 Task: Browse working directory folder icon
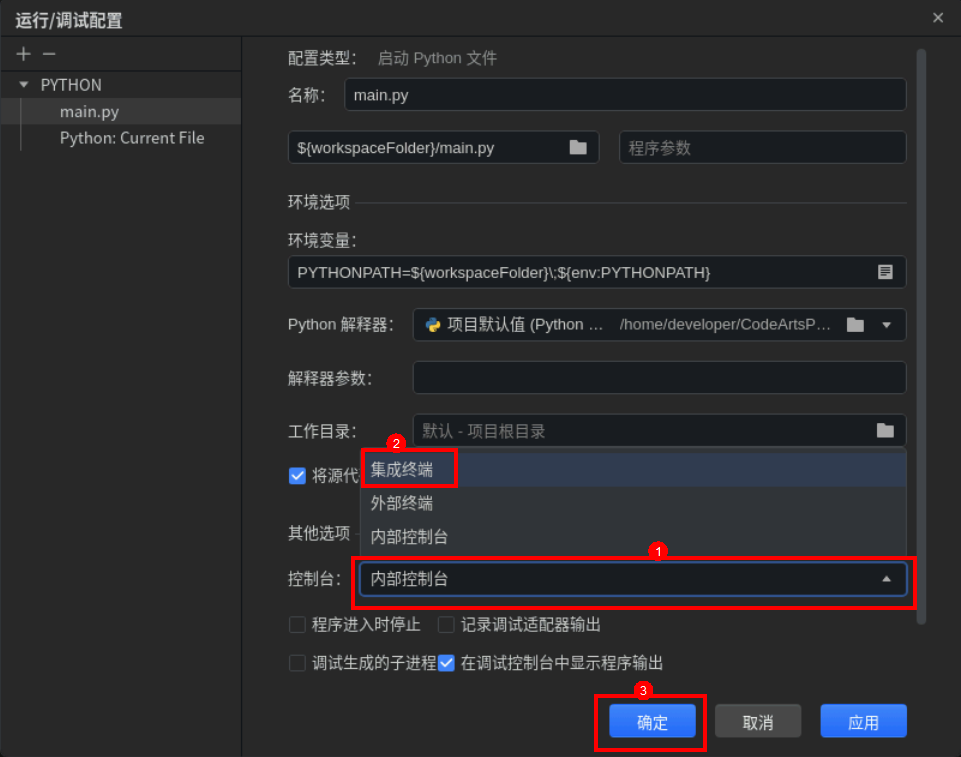pos(885,430)
